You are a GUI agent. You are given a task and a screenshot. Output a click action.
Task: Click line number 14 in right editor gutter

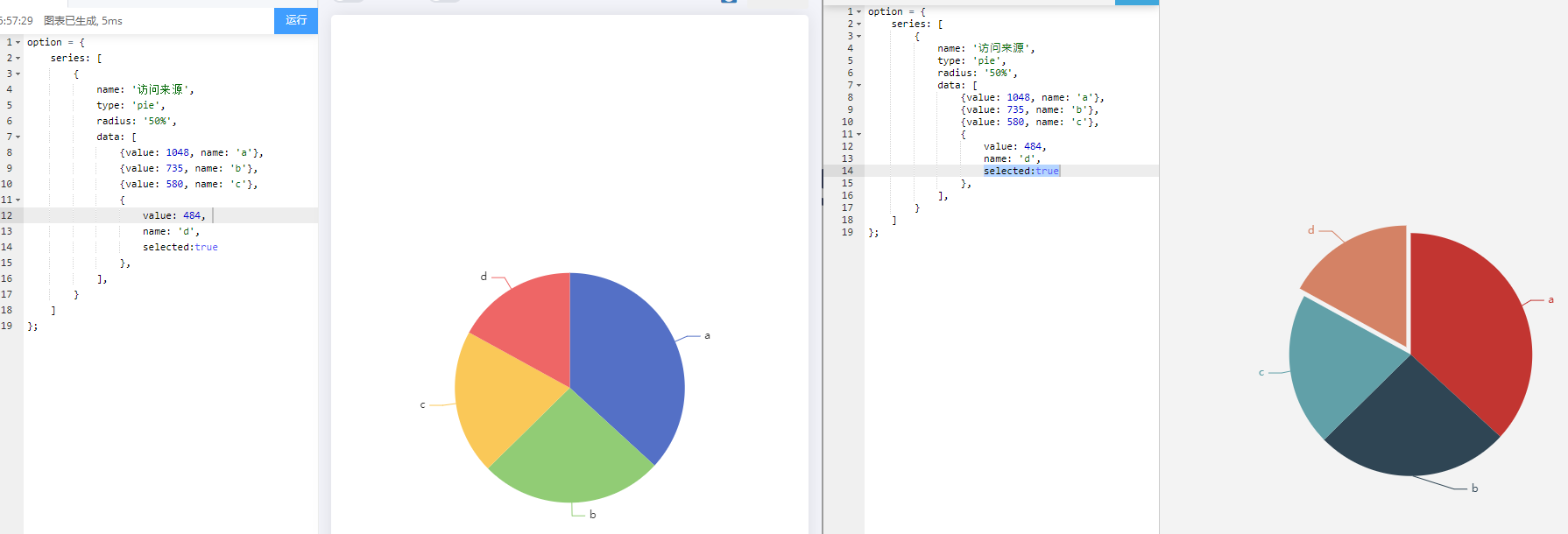(847, 171)
